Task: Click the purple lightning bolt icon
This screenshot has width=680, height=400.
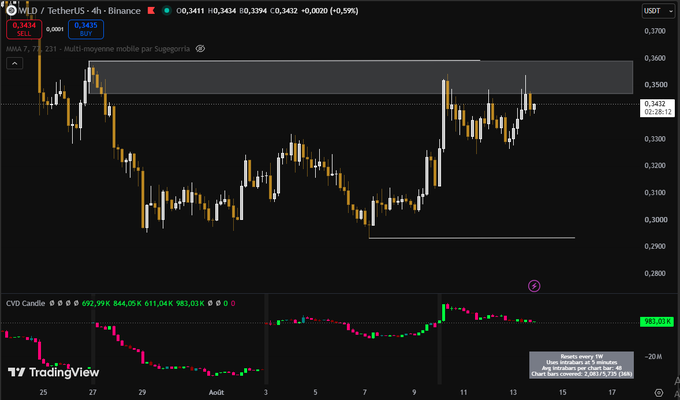Action: pos(534,286)
